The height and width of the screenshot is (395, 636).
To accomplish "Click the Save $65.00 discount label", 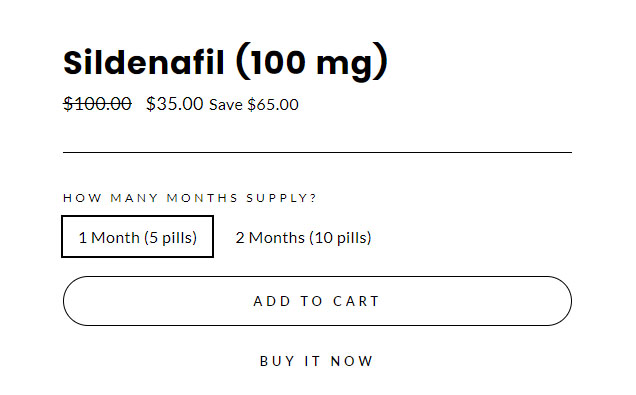I will tap(254, 105).
